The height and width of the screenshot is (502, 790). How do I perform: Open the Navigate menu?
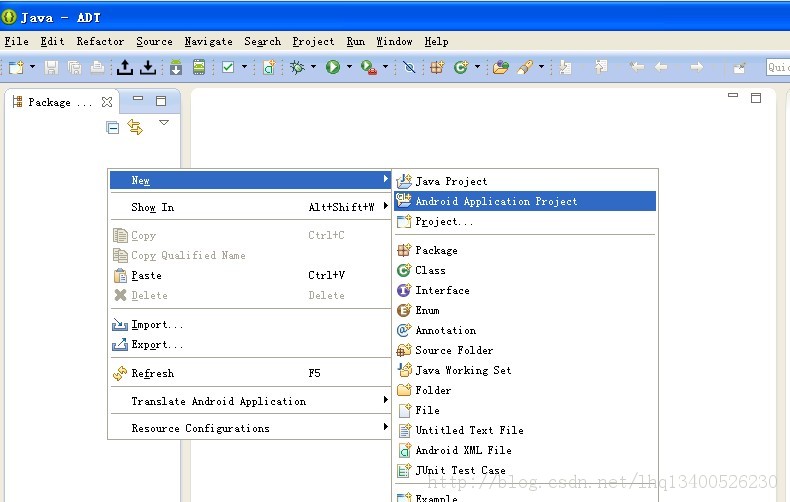[209, 41]
